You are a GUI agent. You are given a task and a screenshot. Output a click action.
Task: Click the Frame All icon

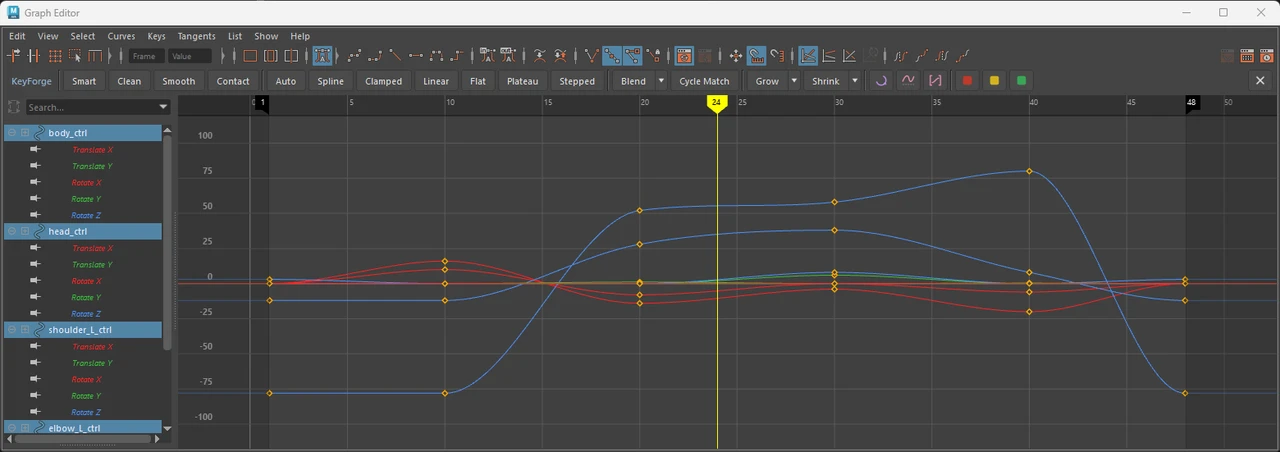250,56
